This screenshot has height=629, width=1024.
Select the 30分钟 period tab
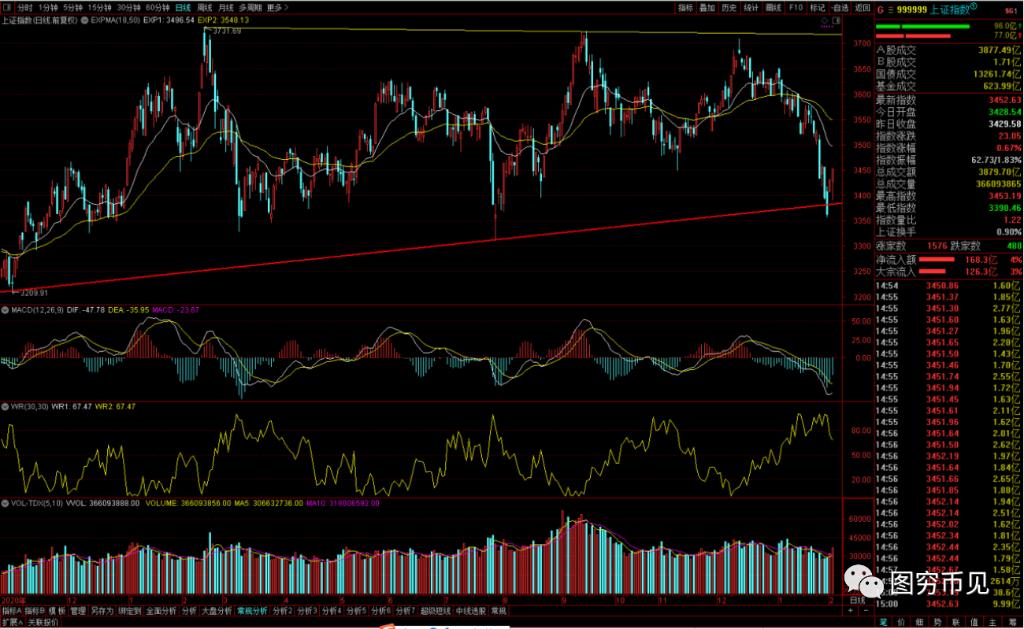point(128,7)
